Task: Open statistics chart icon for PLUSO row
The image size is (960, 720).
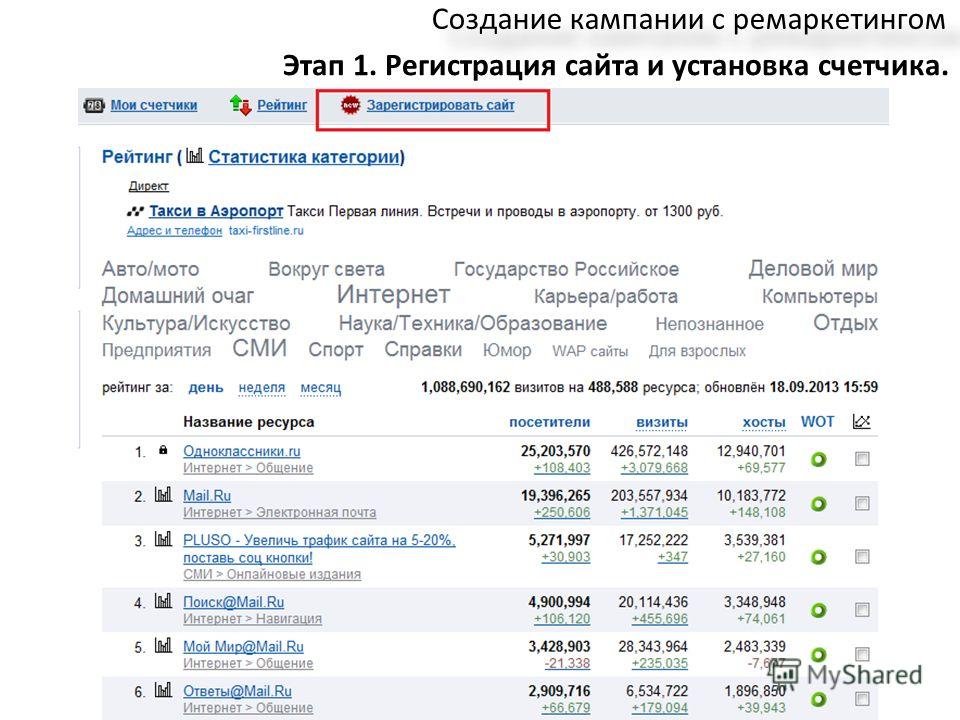Action: [163, 539]
